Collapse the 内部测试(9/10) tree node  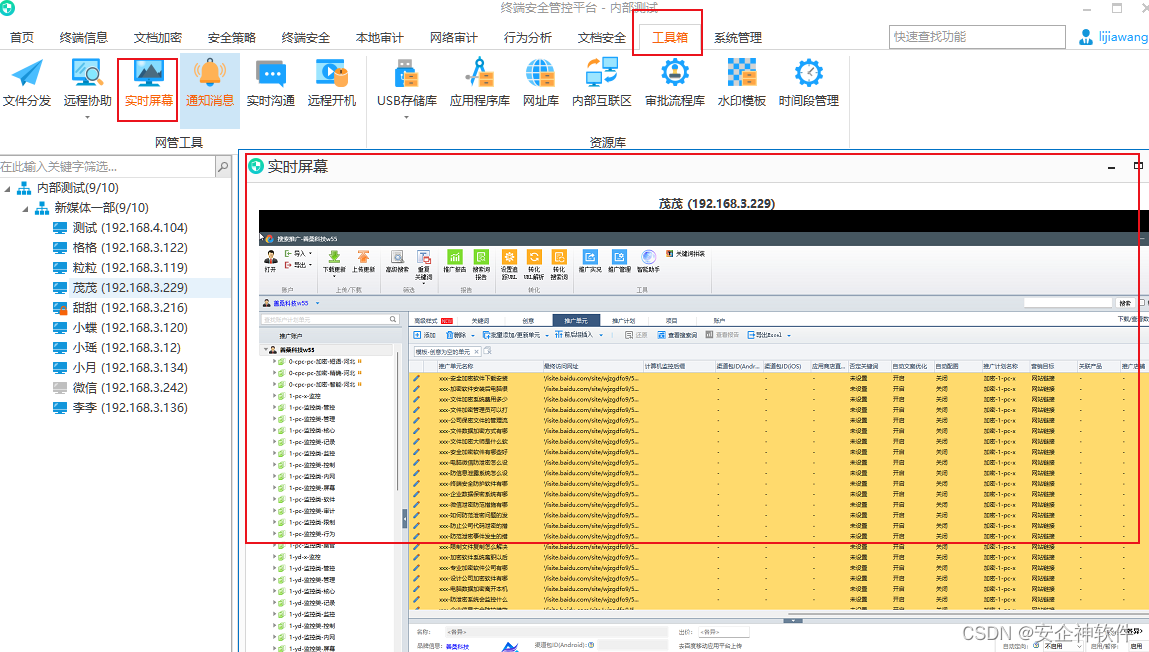tap(7, 188)
